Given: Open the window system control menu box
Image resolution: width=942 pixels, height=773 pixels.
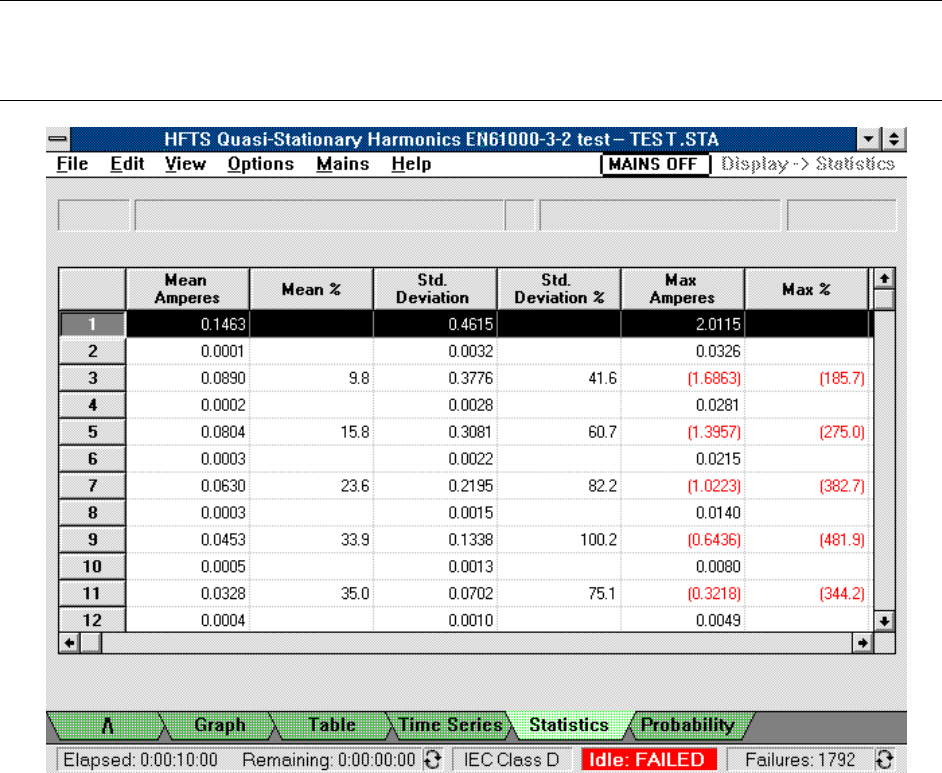Looking at the screenshot, I should [x=59, y=141].
